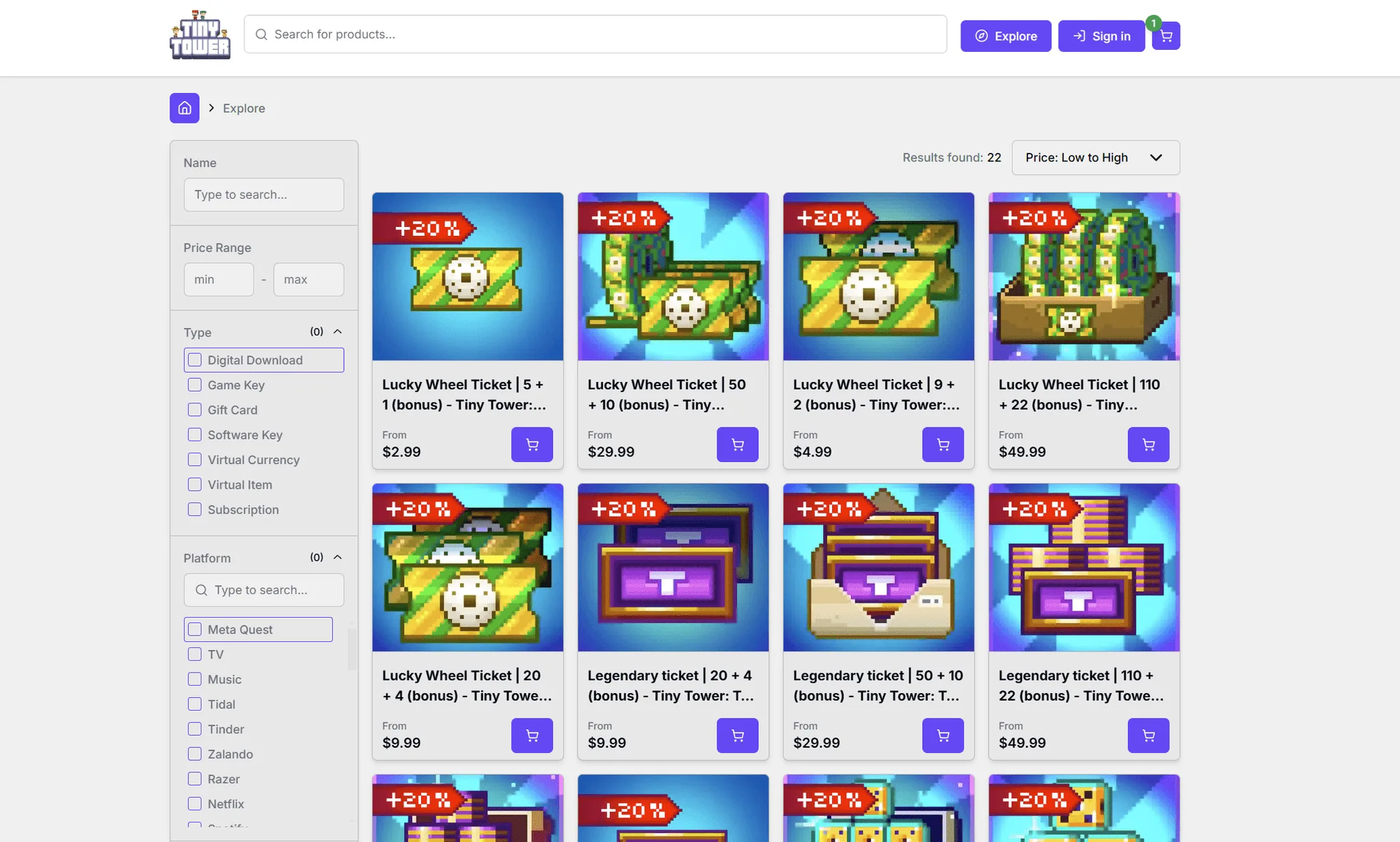The width and height of the screenshot is (1400, 842).
Task: Click the search magnifier icon in header
Action: tap(261, 34)
